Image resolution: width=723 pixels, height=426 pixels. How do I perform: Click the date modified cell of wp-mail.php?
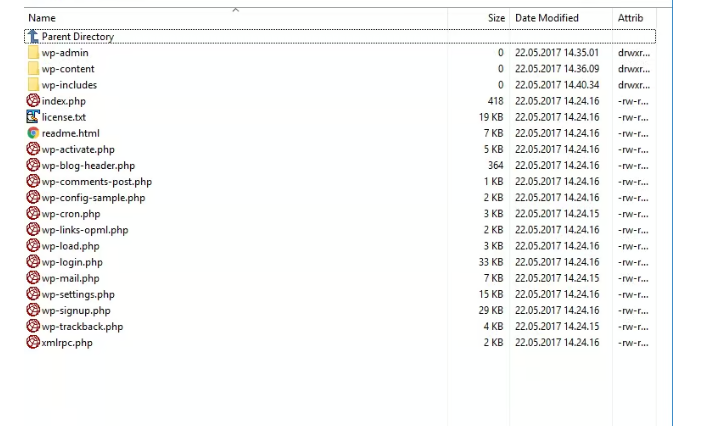557,278
